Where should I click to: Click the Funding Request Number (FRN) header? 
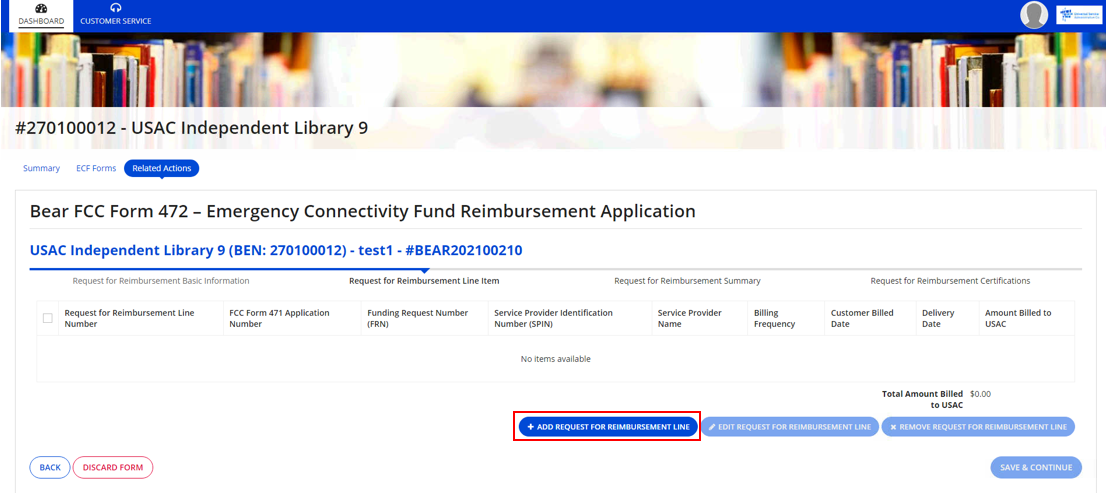coord(424,318)
